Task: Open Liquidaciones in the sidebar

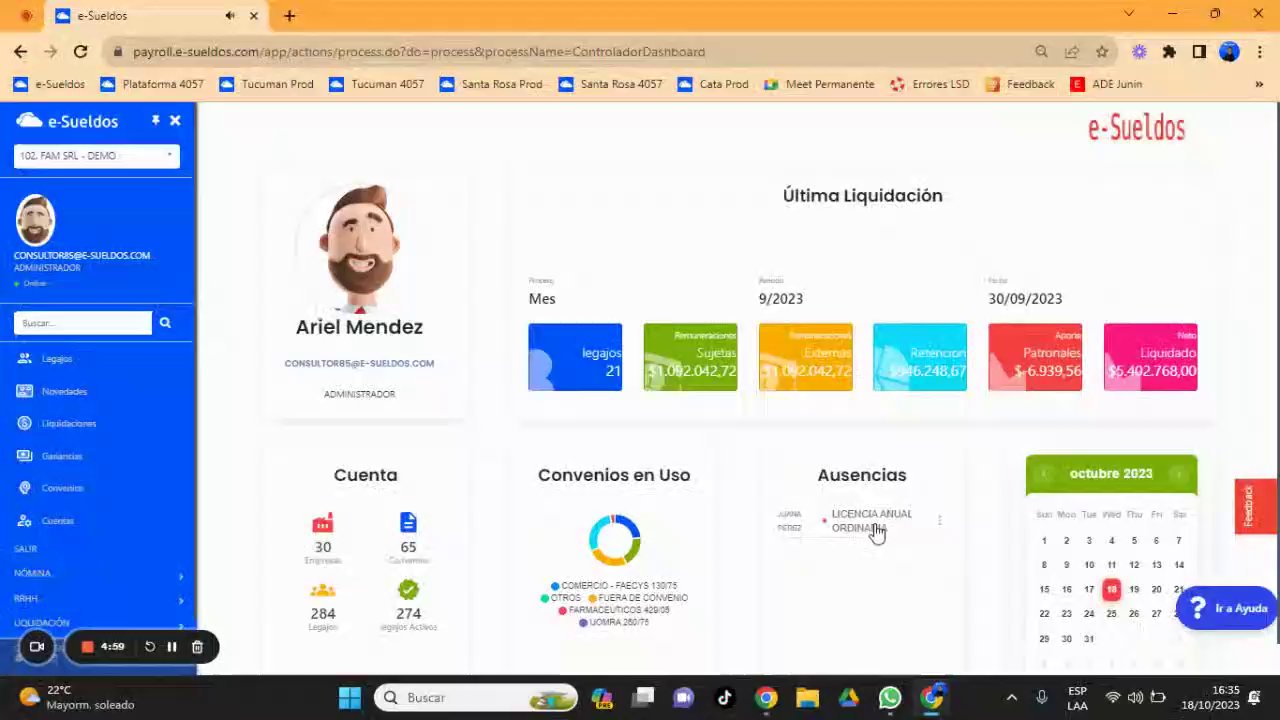Action: [68, 424]
